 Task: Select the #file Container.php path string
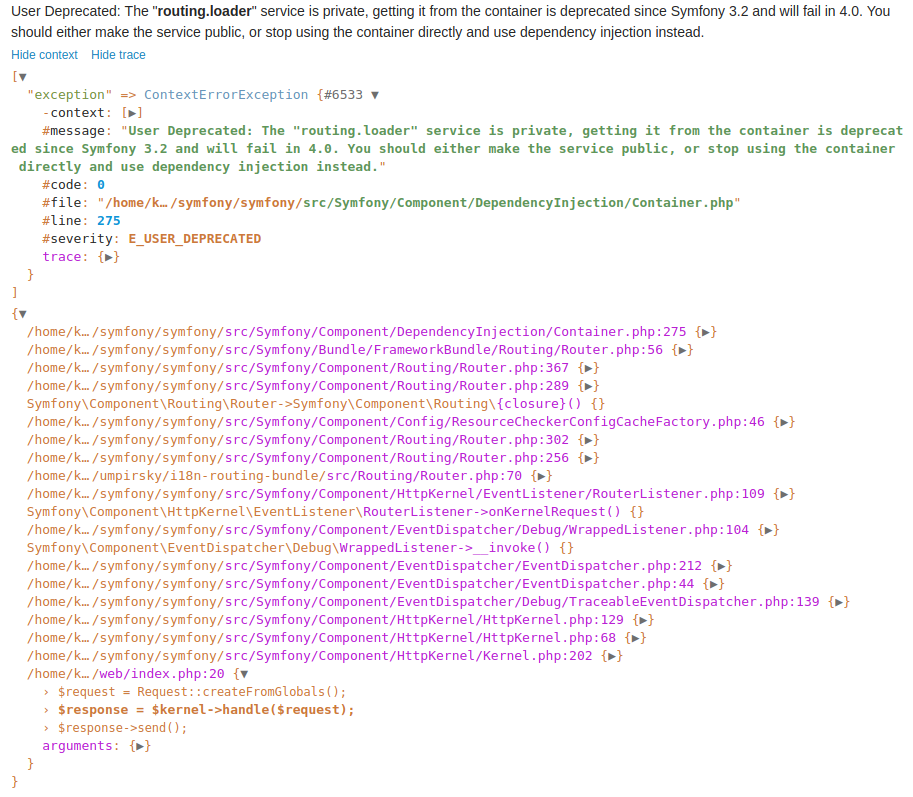tap(419, 203)
